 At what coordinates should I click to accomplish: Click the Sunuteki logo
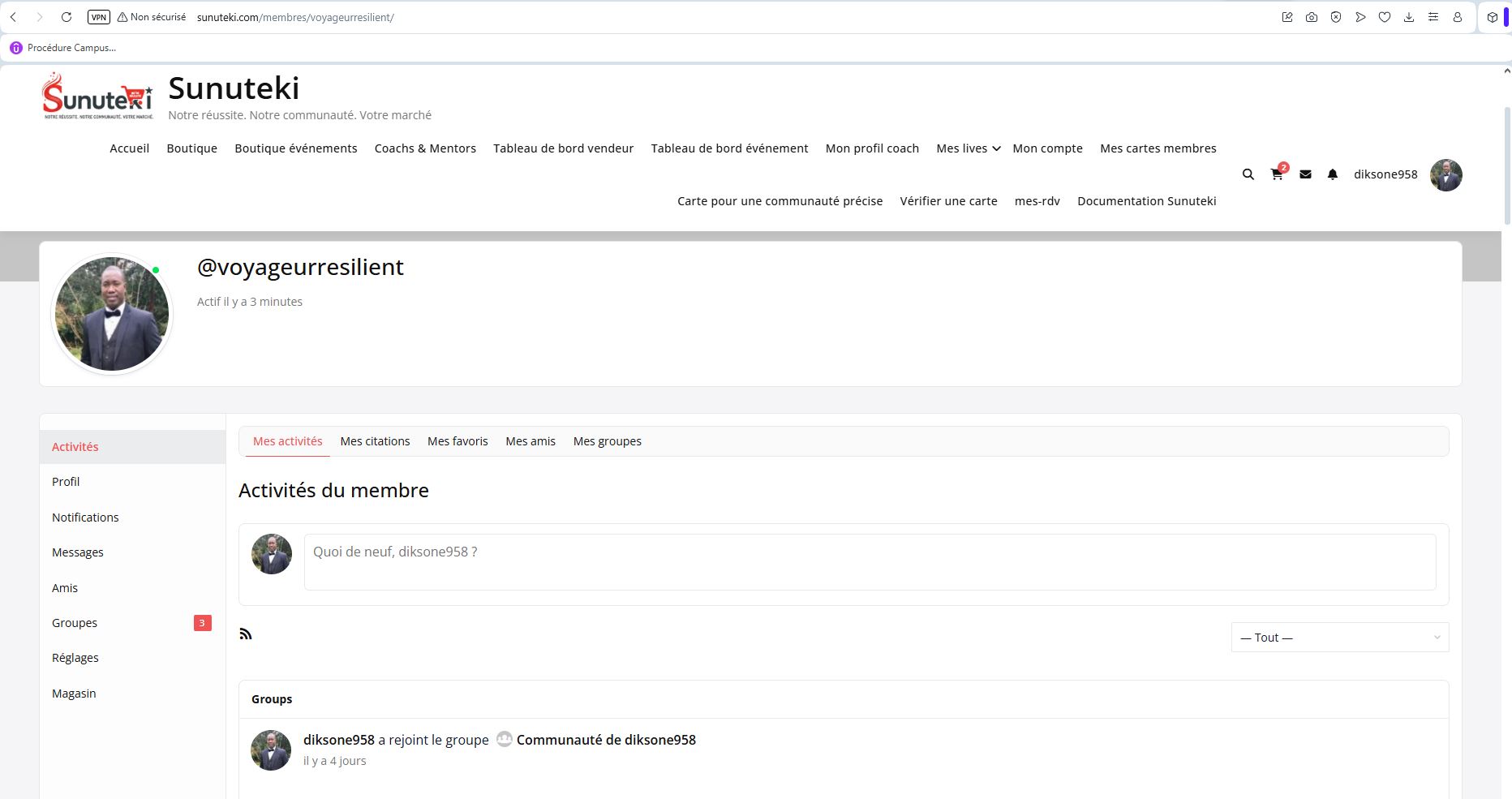click(x=97, y=97)
